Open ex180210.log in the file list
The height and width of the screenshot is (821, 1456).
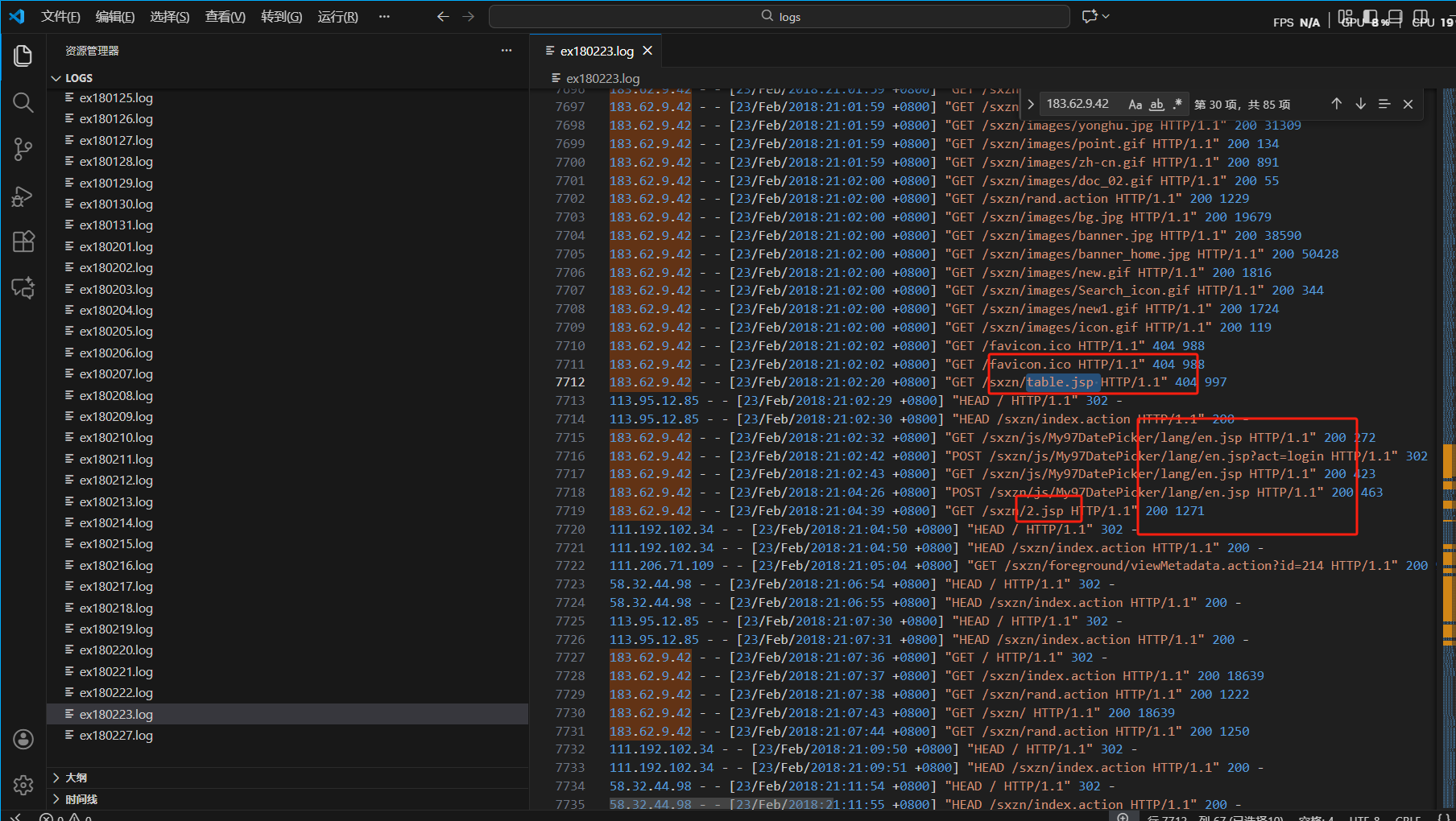pos(116,438)
